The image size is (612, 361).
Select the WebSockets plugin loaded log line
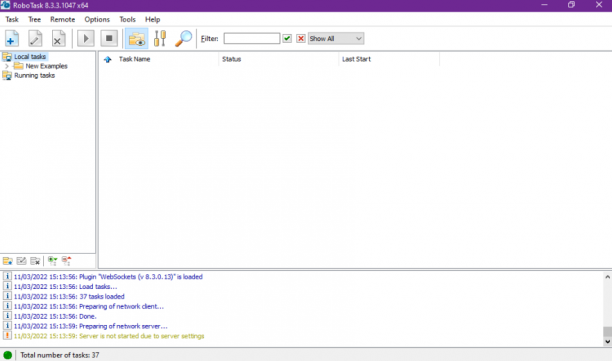click(x=108, y=277)
